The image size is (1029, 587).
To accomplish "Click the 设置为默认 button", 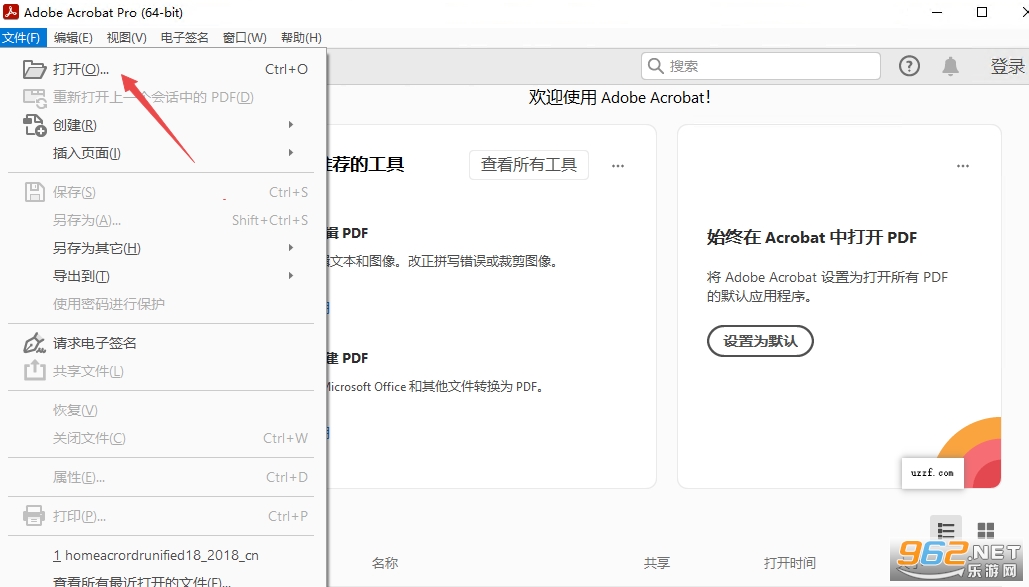I will pyautogui.click(x=760, y=341).
